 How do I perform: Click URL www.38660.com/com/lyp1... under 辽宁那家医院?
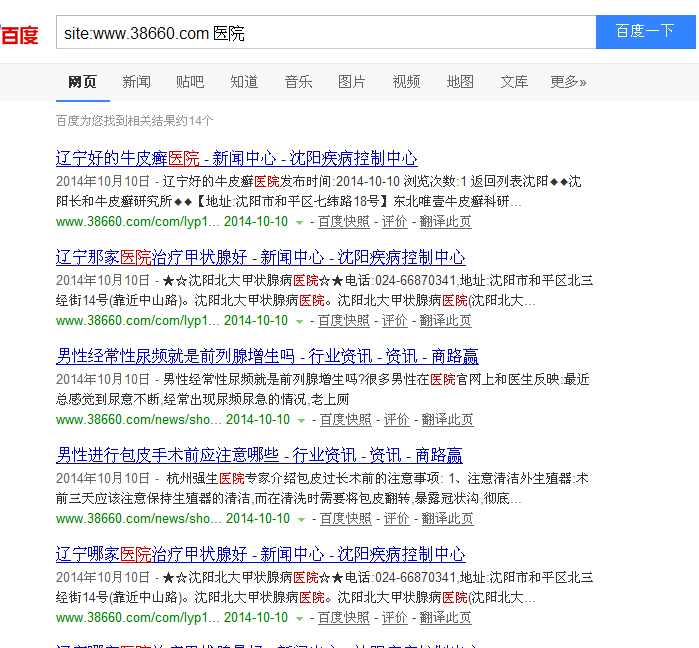tap(138, 320)
